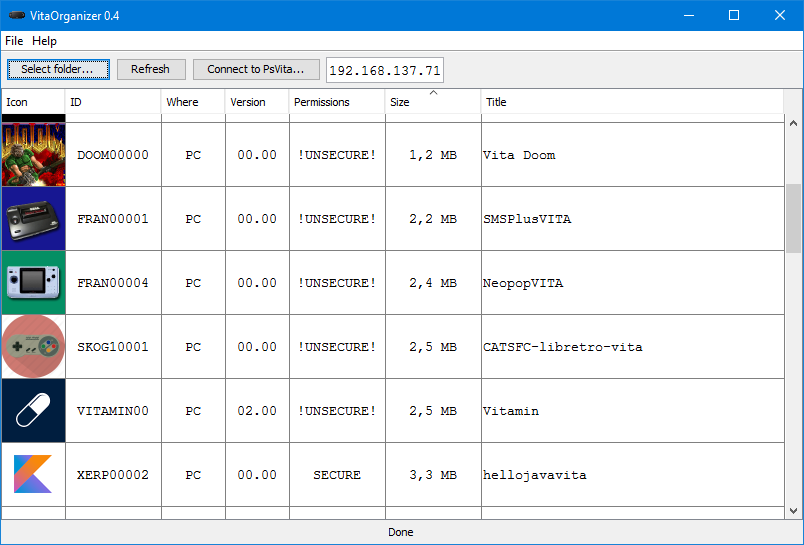Sort by Permissions column header
Image resolution: width=804 pixels, height=545 pixels.
[x=336, y=102]
